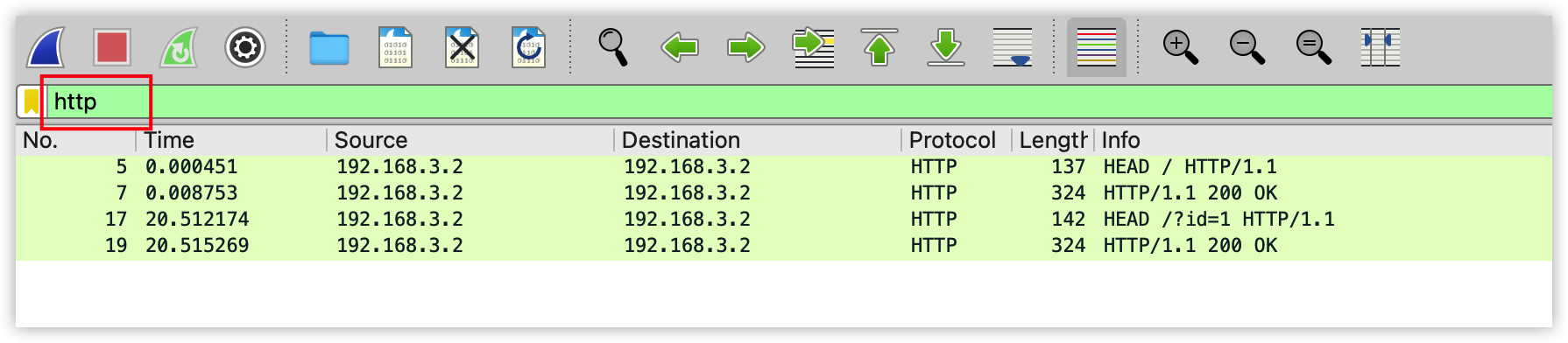
Task: Select packet 19 with time 20.515269
Action: pos(784,246)
